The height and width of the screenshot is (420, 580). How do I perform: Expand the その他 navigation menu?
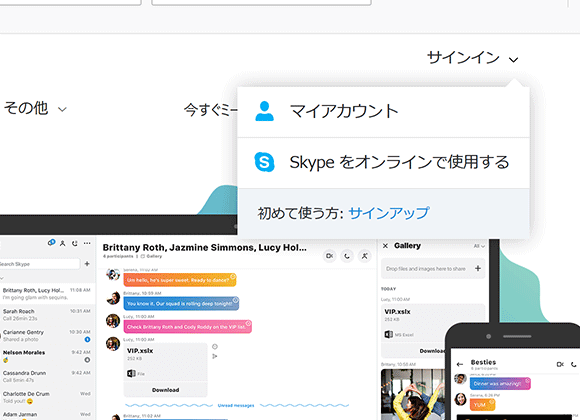pyautogui.click(x=36, y=108)
